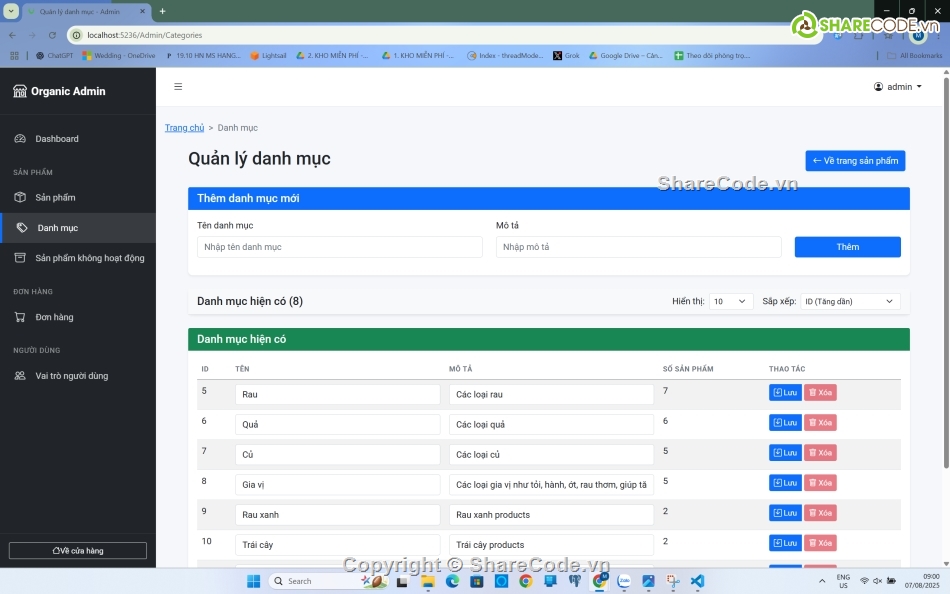The height and width of the screenshot is (594, 950).
Task: Open the admin user dropdown
Action: tap(898, 87)
